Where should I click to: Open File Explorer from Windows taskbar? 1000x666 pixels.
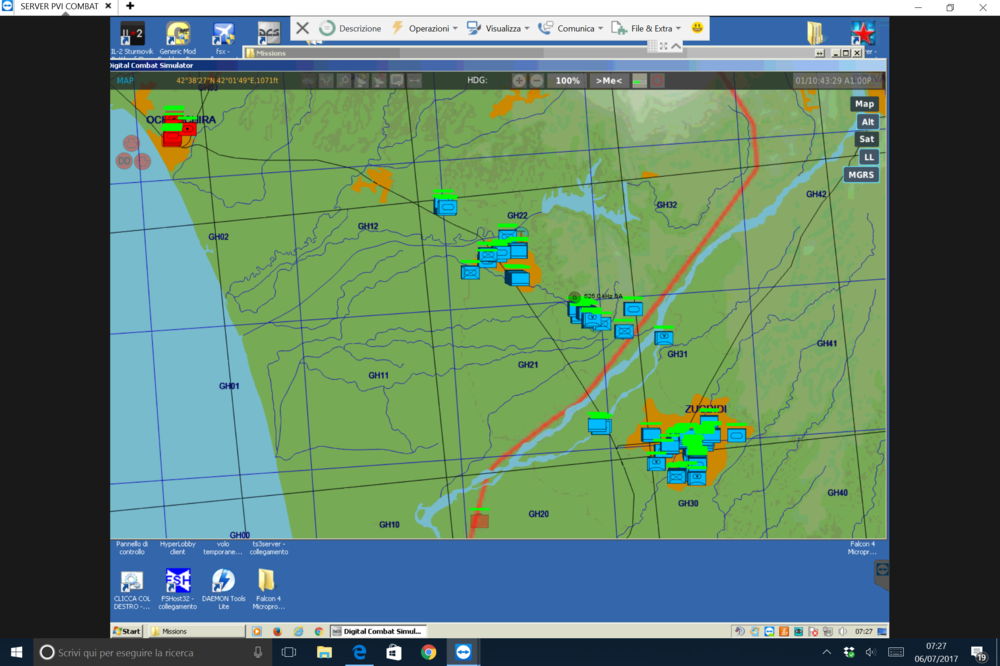coord(324,653)
